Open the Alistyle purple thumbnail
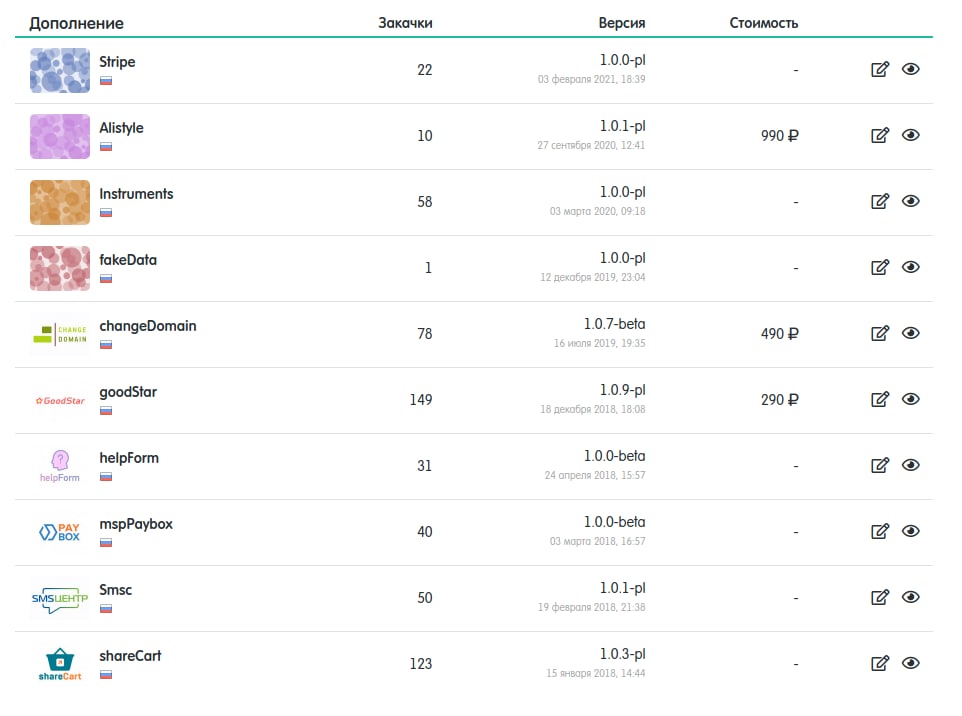 pyautogui.click(x=60, y=136)
